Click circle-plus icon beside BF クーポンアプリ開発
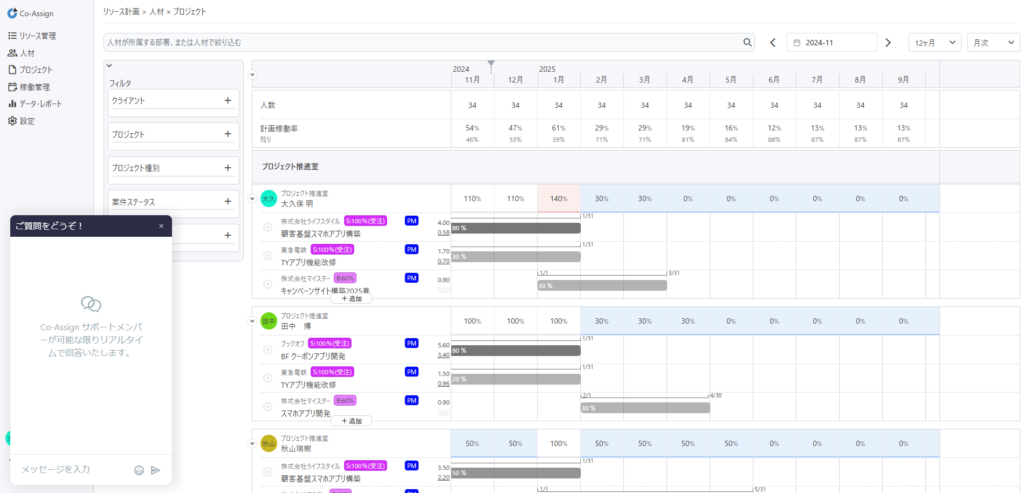Viewport: 1024px width, 493px height. 267,349
